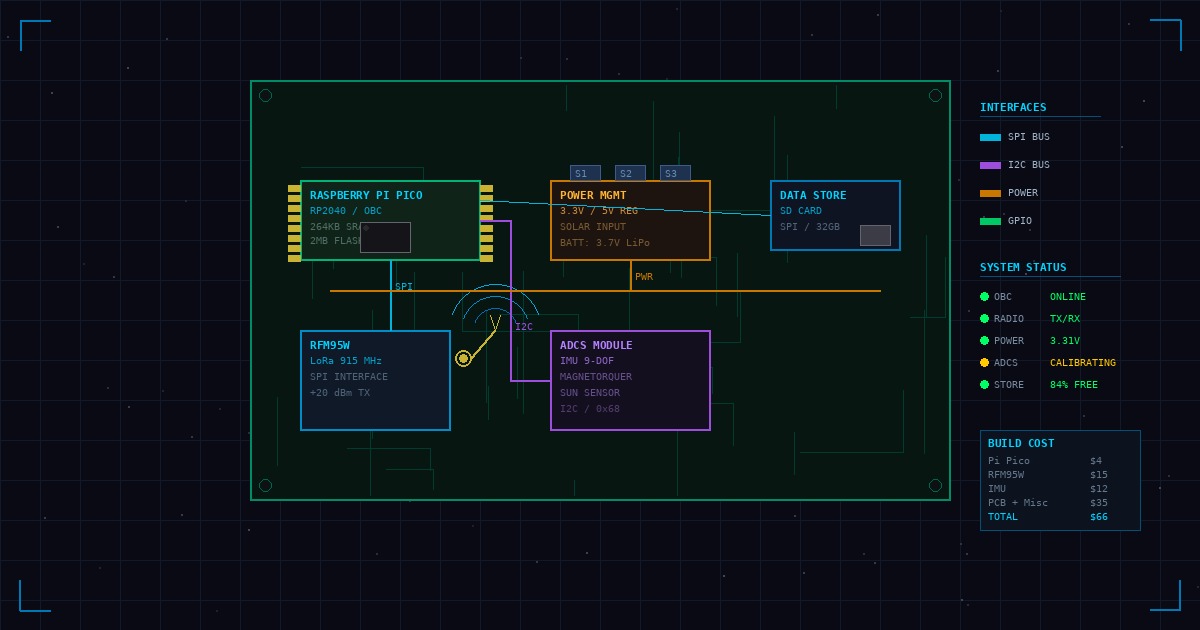Image resolution: width=1200 pixels, height=630 pixels.
Task: Select the RFM95W LoRa module block
Action: click(375, 380)
